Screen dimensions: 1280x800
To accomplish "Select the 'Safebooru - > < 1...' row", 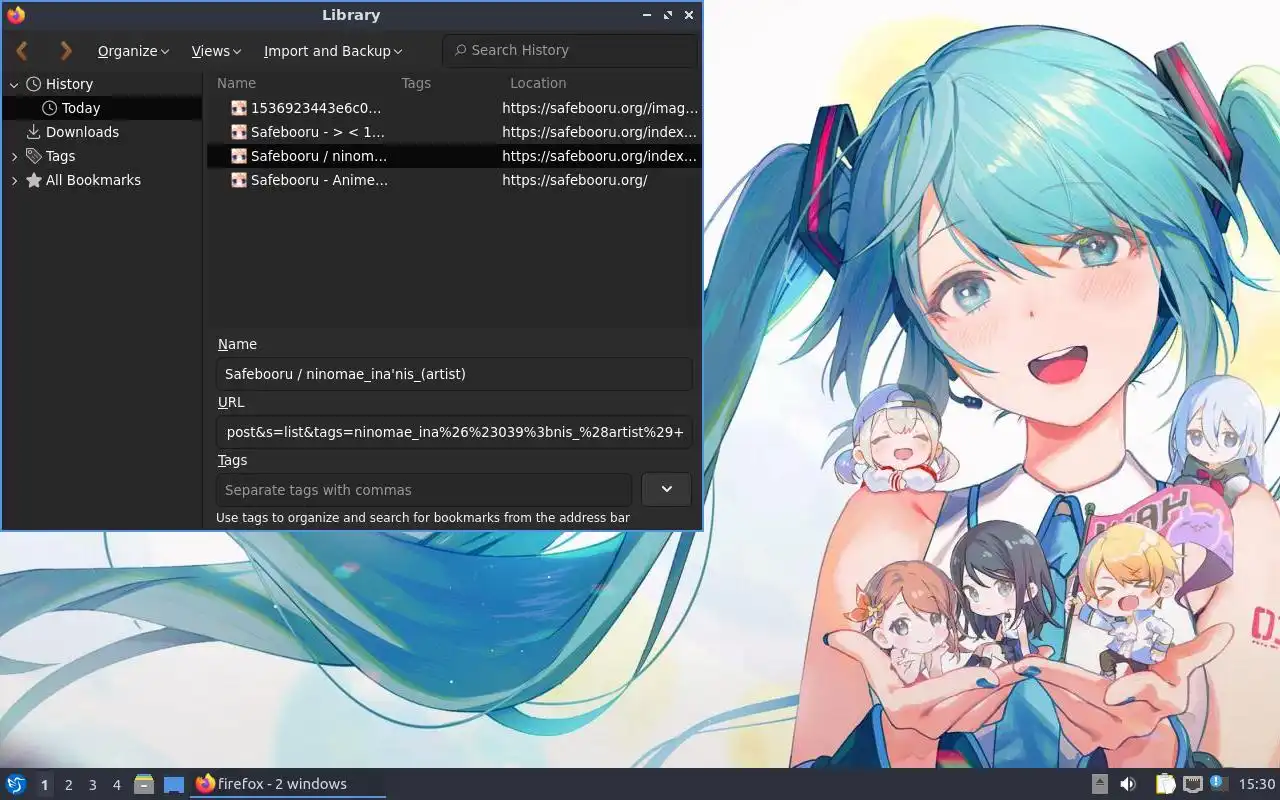I will 452,132.
